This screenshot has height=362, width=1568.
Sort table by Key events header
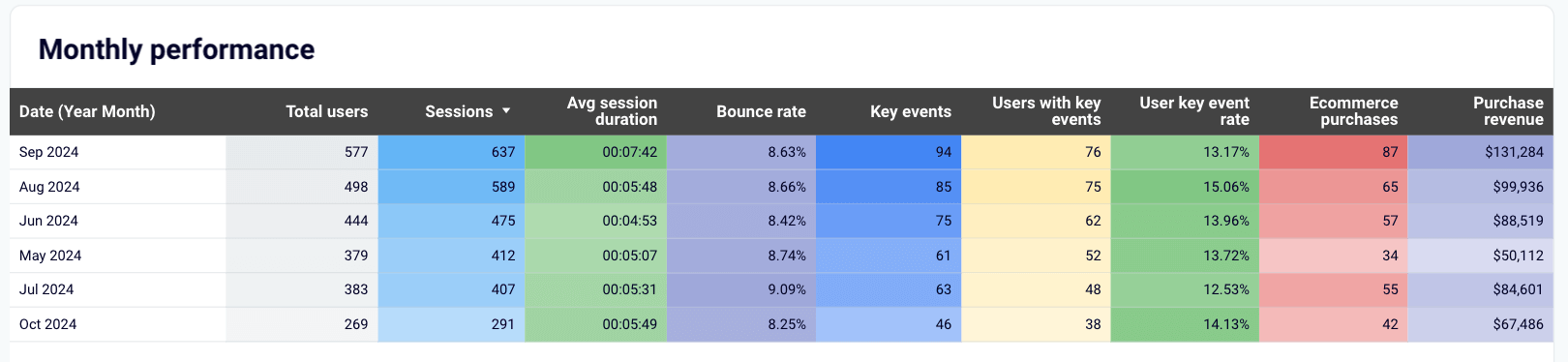(x=910, y=111)
